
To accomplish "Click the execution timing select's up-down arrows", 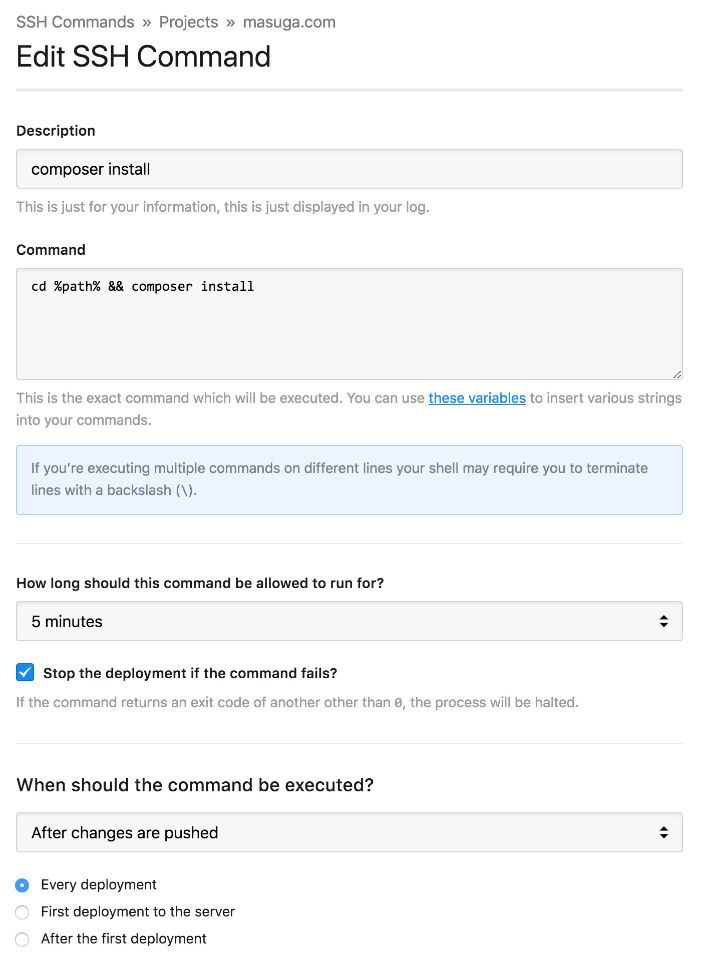I will (664, 831).
